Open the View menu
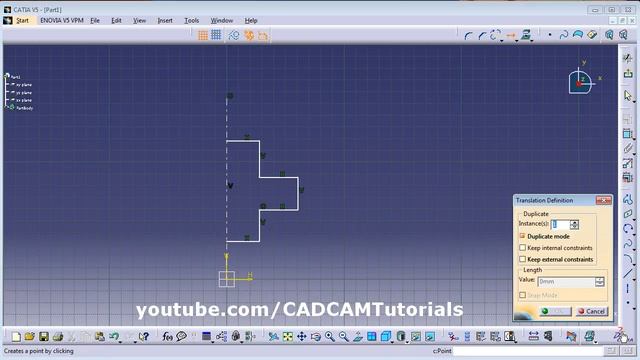This screenshot has height=360, width=640. [x=139, y=20]
